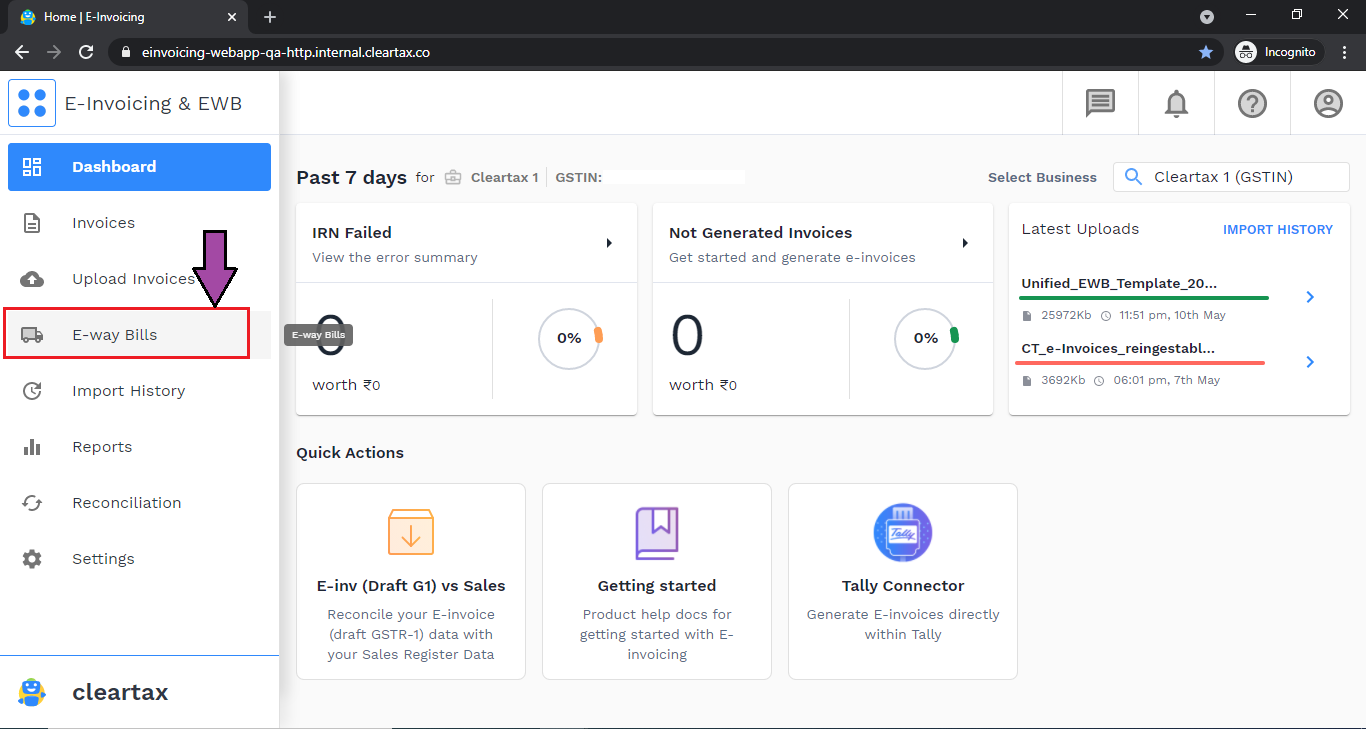Screen dimensions: 1366x729
Task: Click the Tally Connector logo icon
Action: tap(903, 533)
